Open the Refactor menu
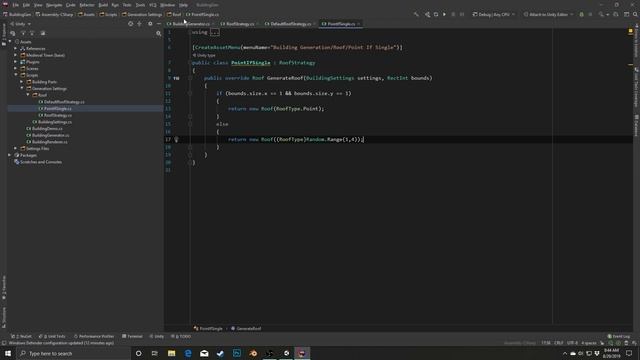Image resolution: width=640 pixels, height=360 pixels. (87, 5)
